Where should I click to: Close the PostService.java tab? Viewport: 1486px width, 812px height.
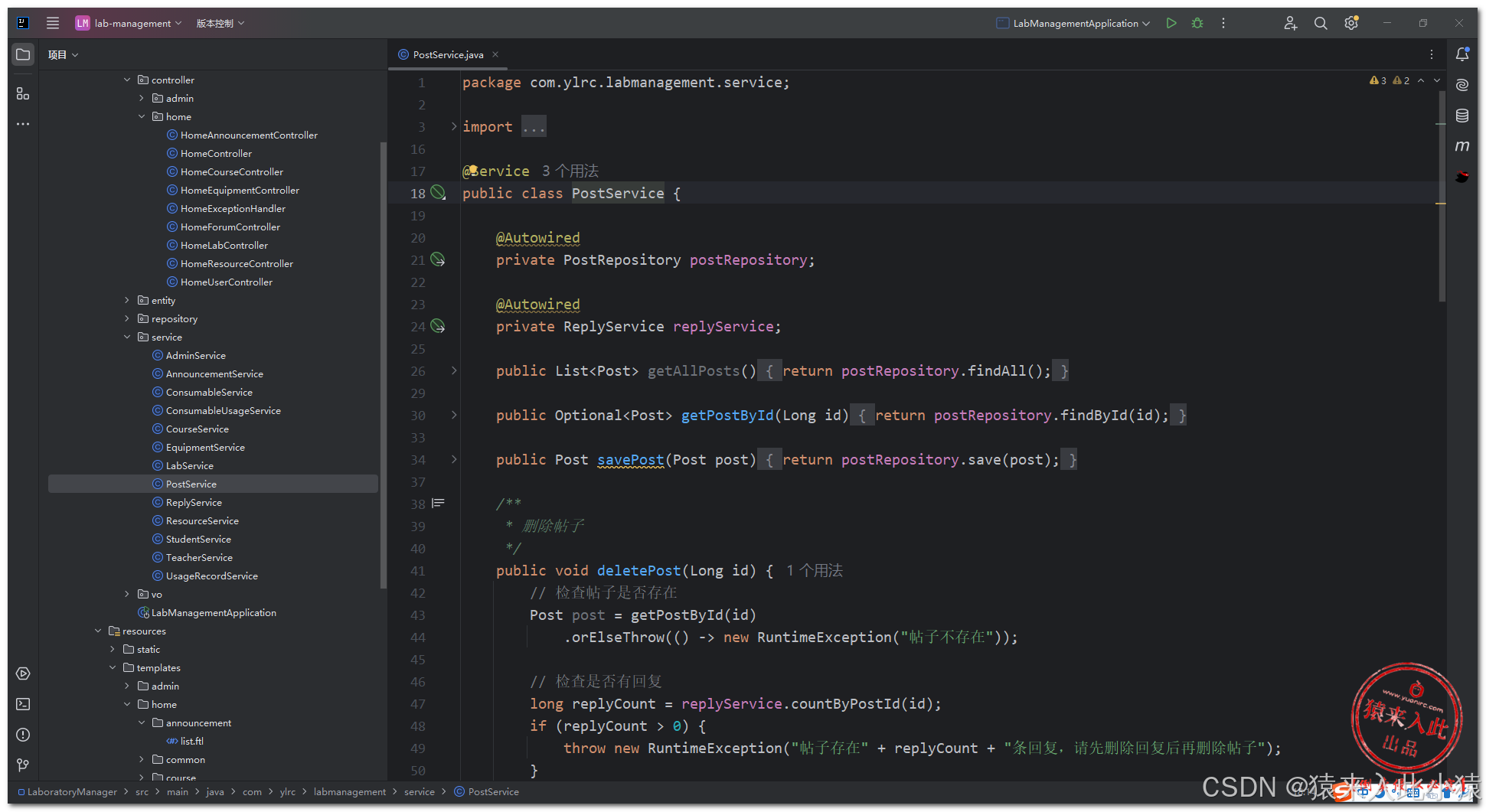[495, 54]
